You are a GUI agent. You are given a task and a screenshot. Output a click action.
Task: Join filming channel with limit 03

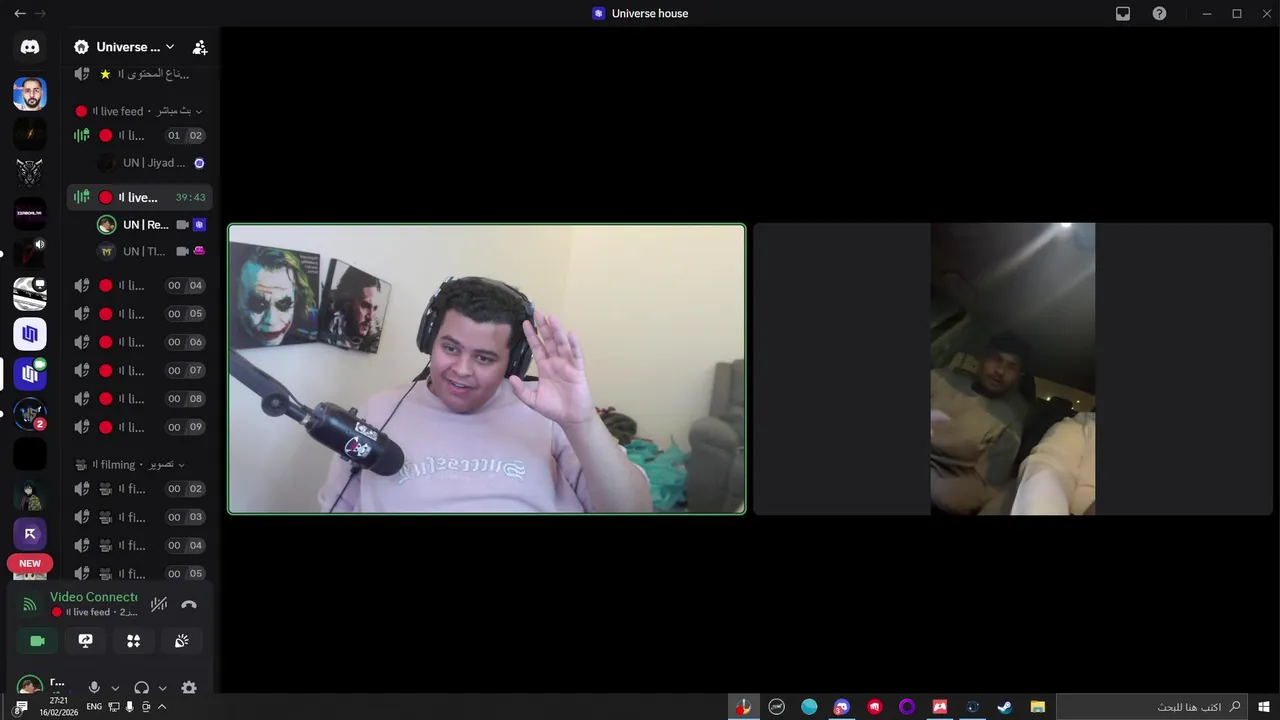(x=139, y=517)
